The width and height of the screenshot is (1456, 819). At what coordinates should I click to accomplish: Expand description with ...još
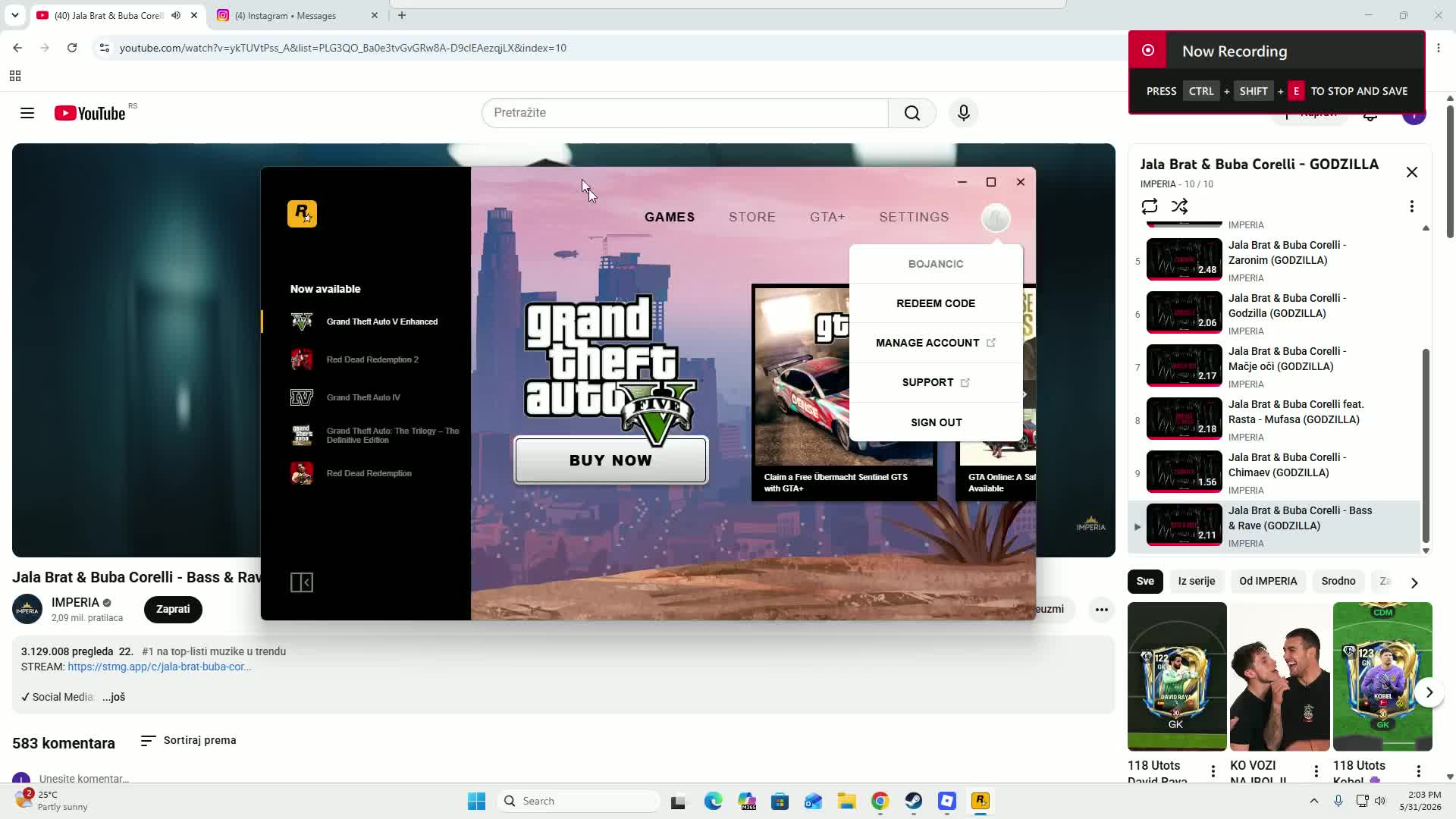click(114, 697)
